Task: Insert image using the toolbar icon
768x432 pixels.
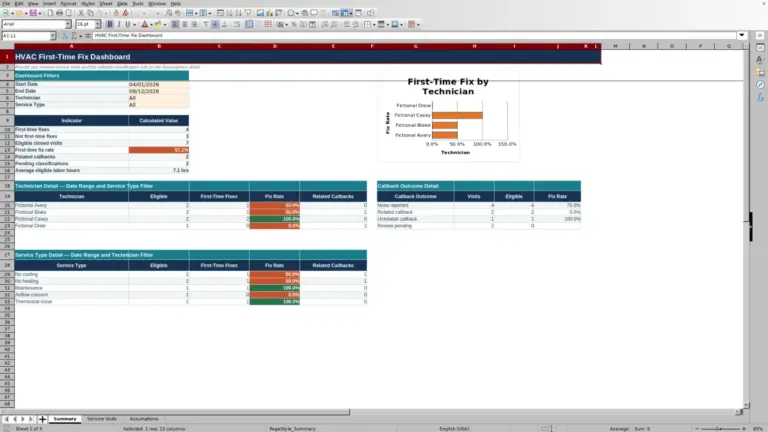Action: point(260,13)
